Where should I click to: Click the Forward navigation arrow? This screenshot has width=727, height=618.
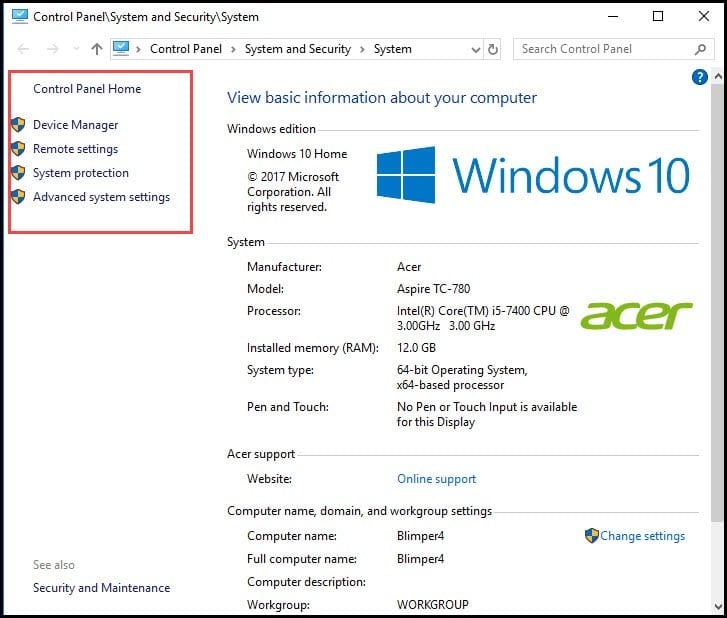[x=53, y=49]
